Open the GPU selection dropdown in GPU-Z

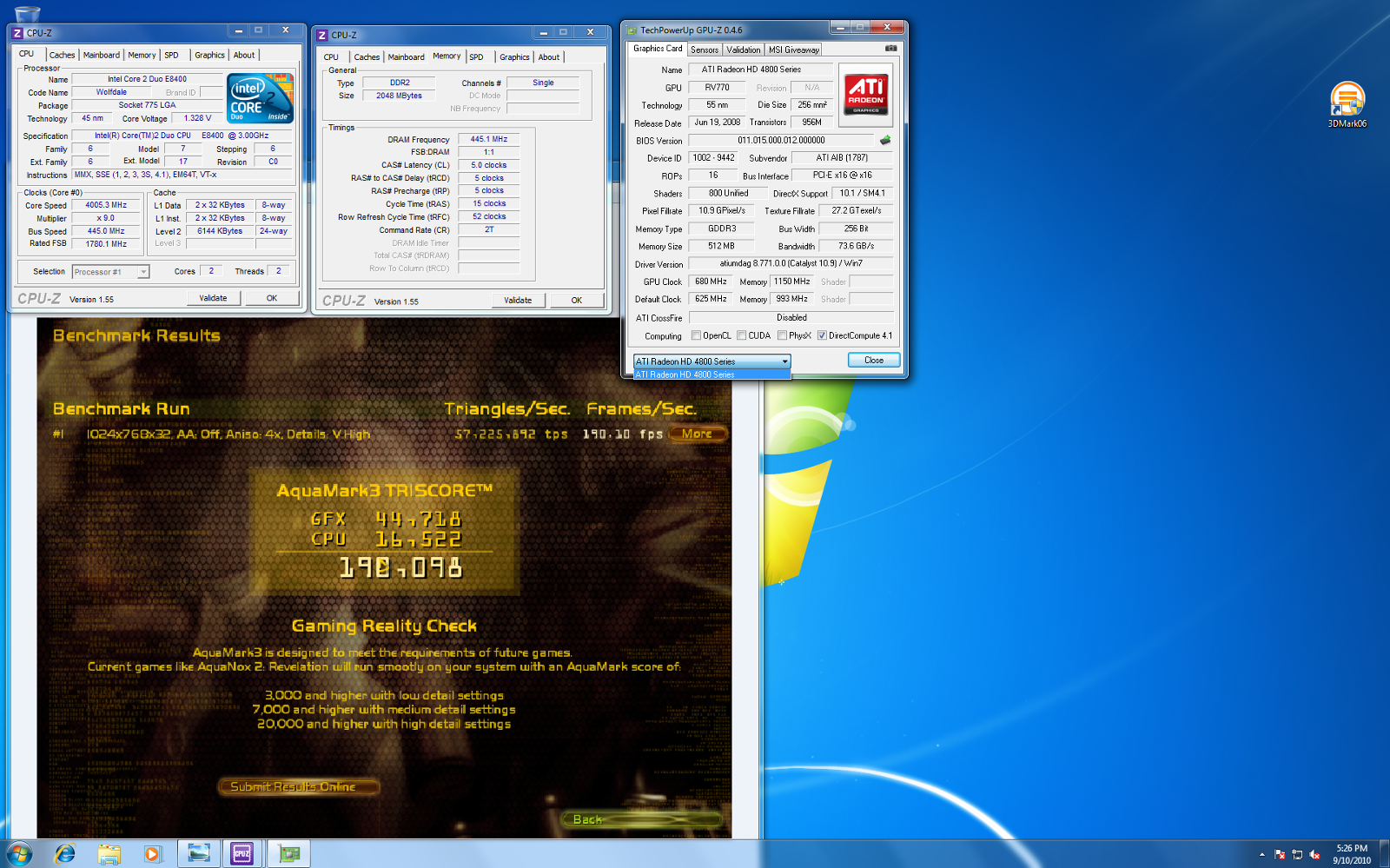click(x=712, y=361)
